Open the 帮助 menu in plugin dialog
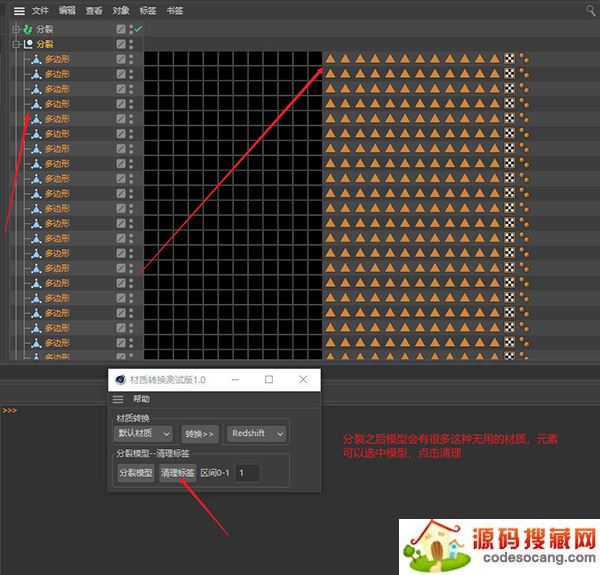600x575 pixels. [141, 399]
